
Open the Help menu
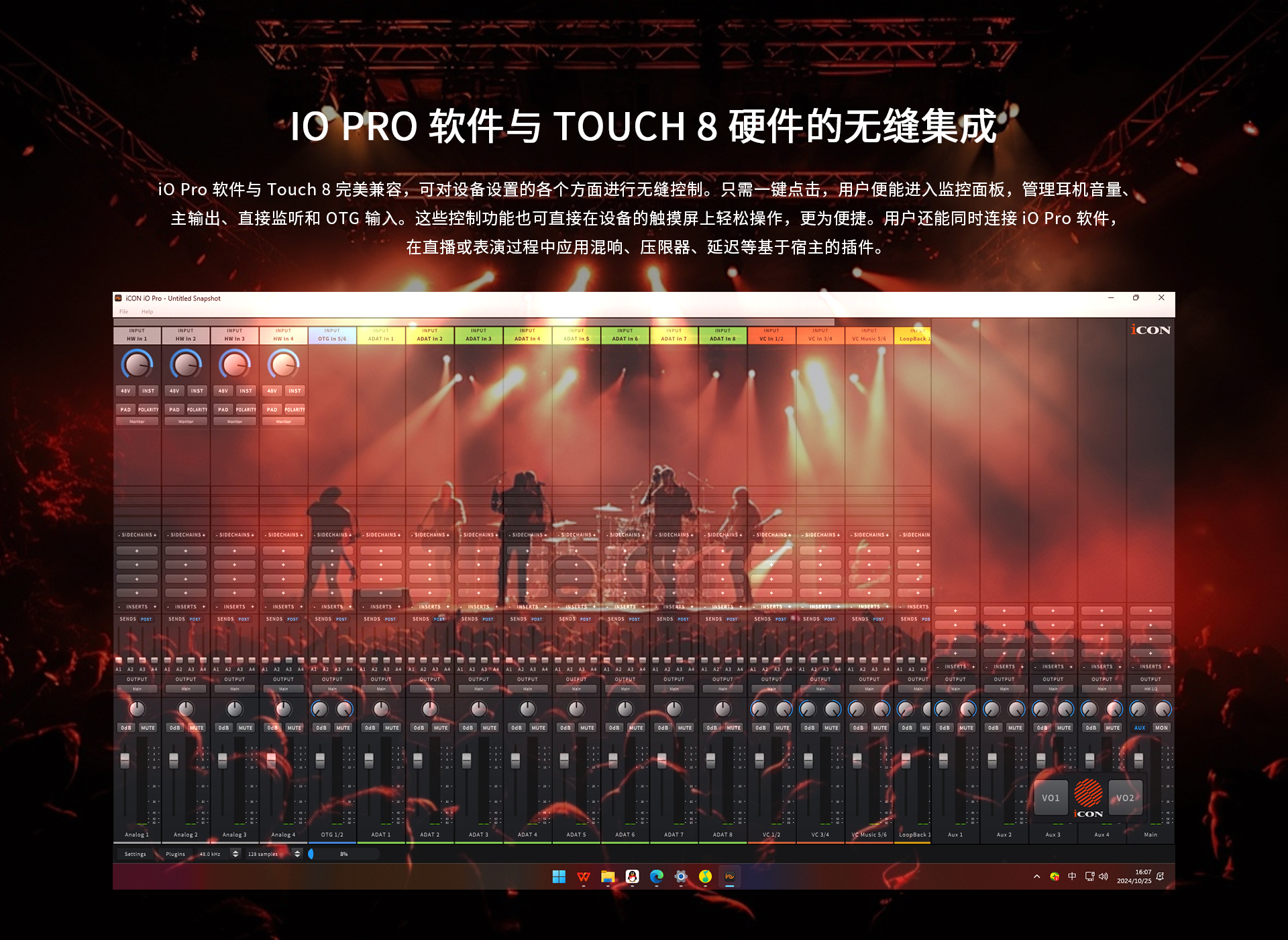tap(147, 311)
